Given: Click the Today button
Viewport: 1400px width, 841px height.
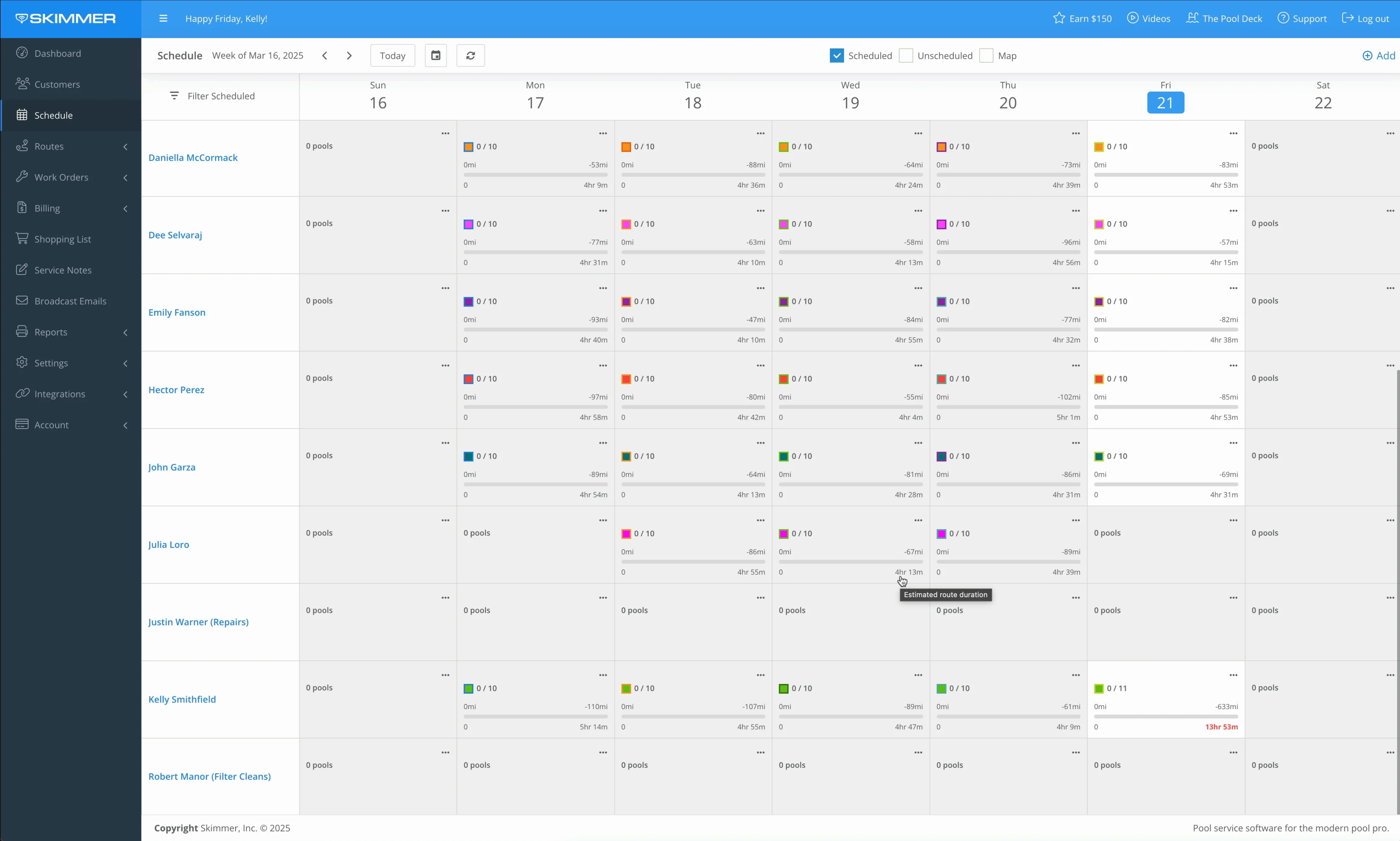Looking at the screenshot, I should click(x=392, y=55).
